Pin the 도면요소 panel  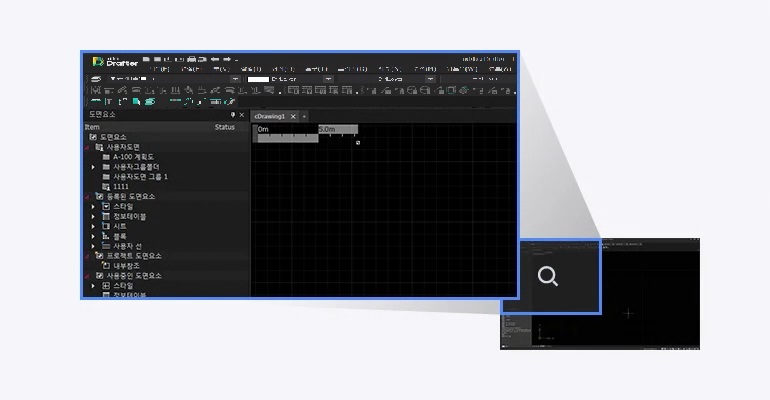pos(232,115)
